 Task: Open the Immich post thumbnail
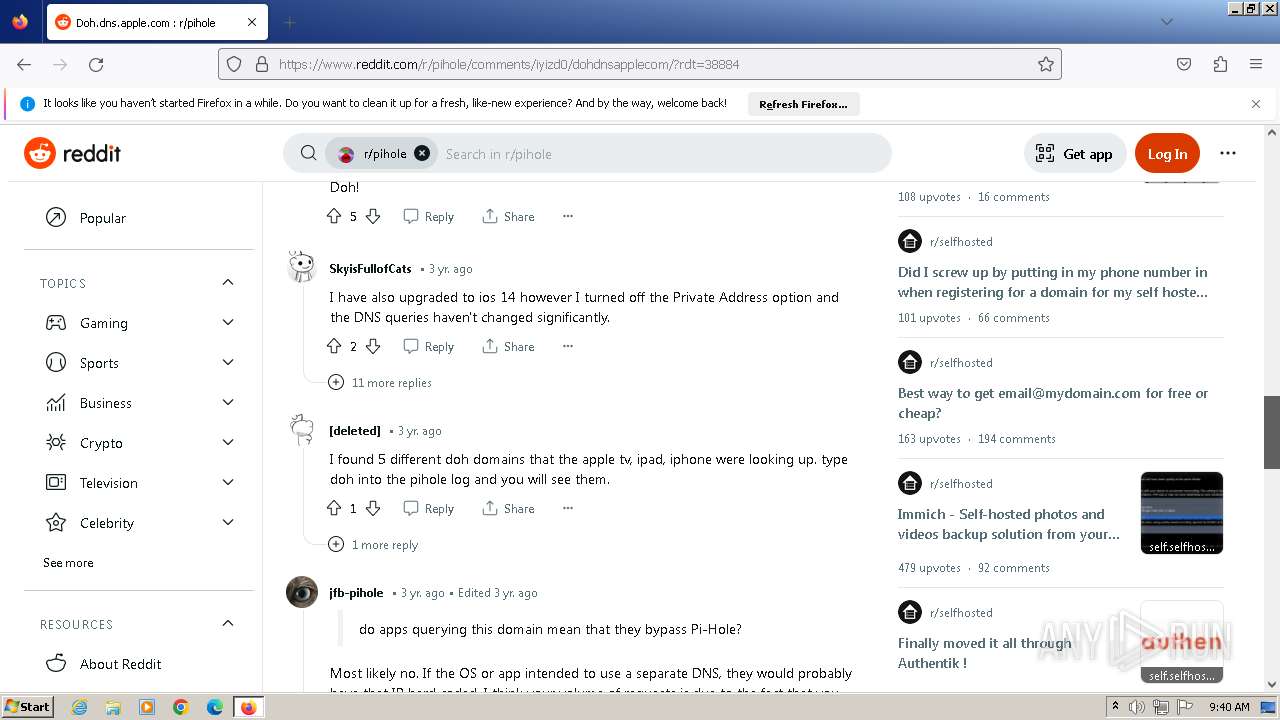tap(1182, 513)
